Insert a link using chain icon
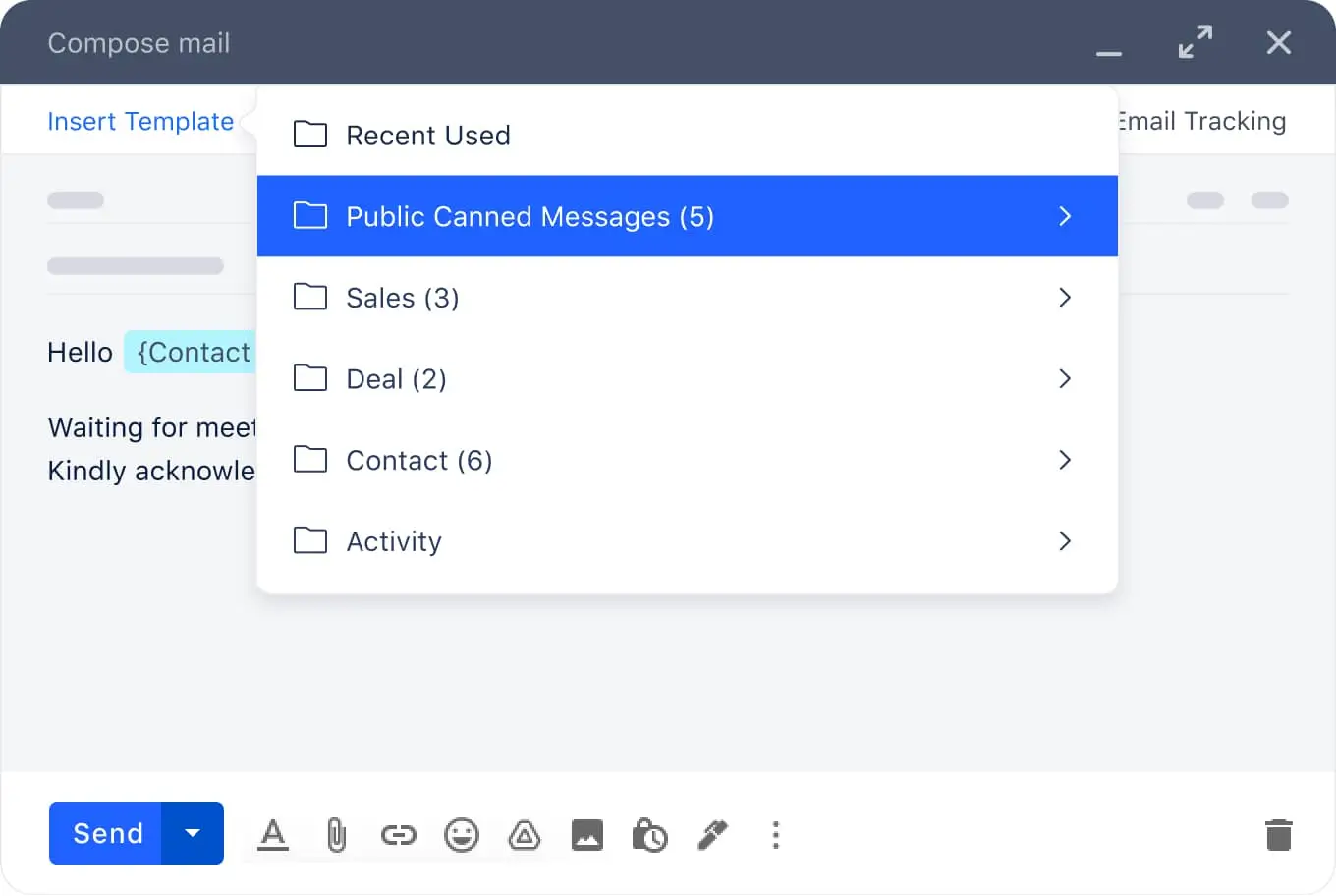This screenshot has height=896, width=1336. 398,835
